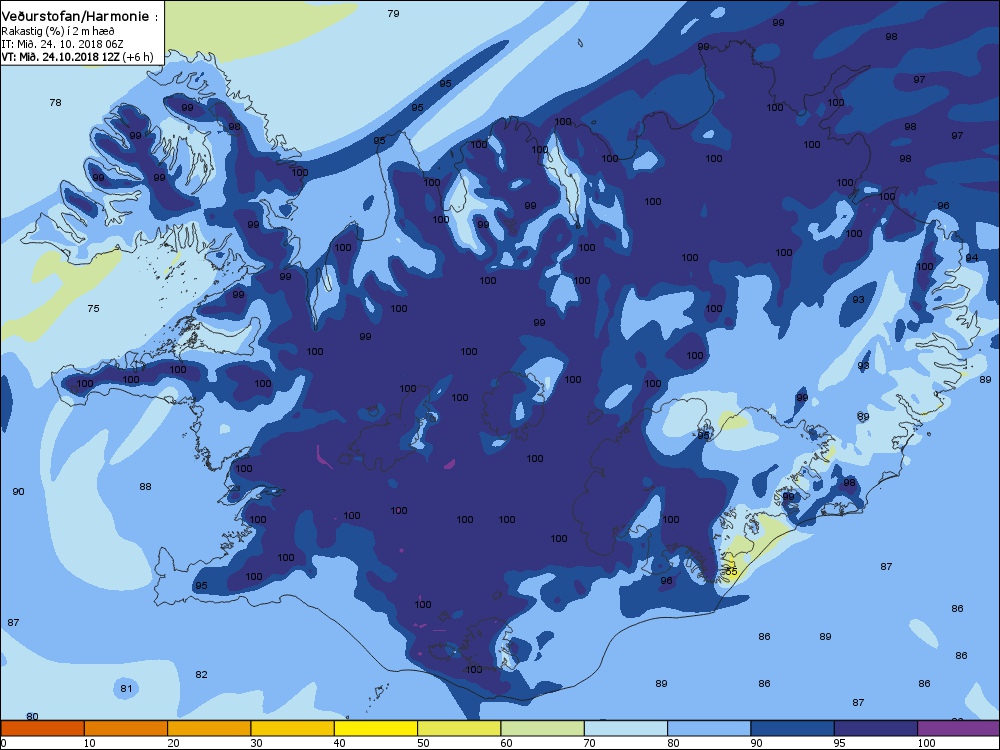
Task: Click the 88 humidity value offshore
Action: click(145, 487)
